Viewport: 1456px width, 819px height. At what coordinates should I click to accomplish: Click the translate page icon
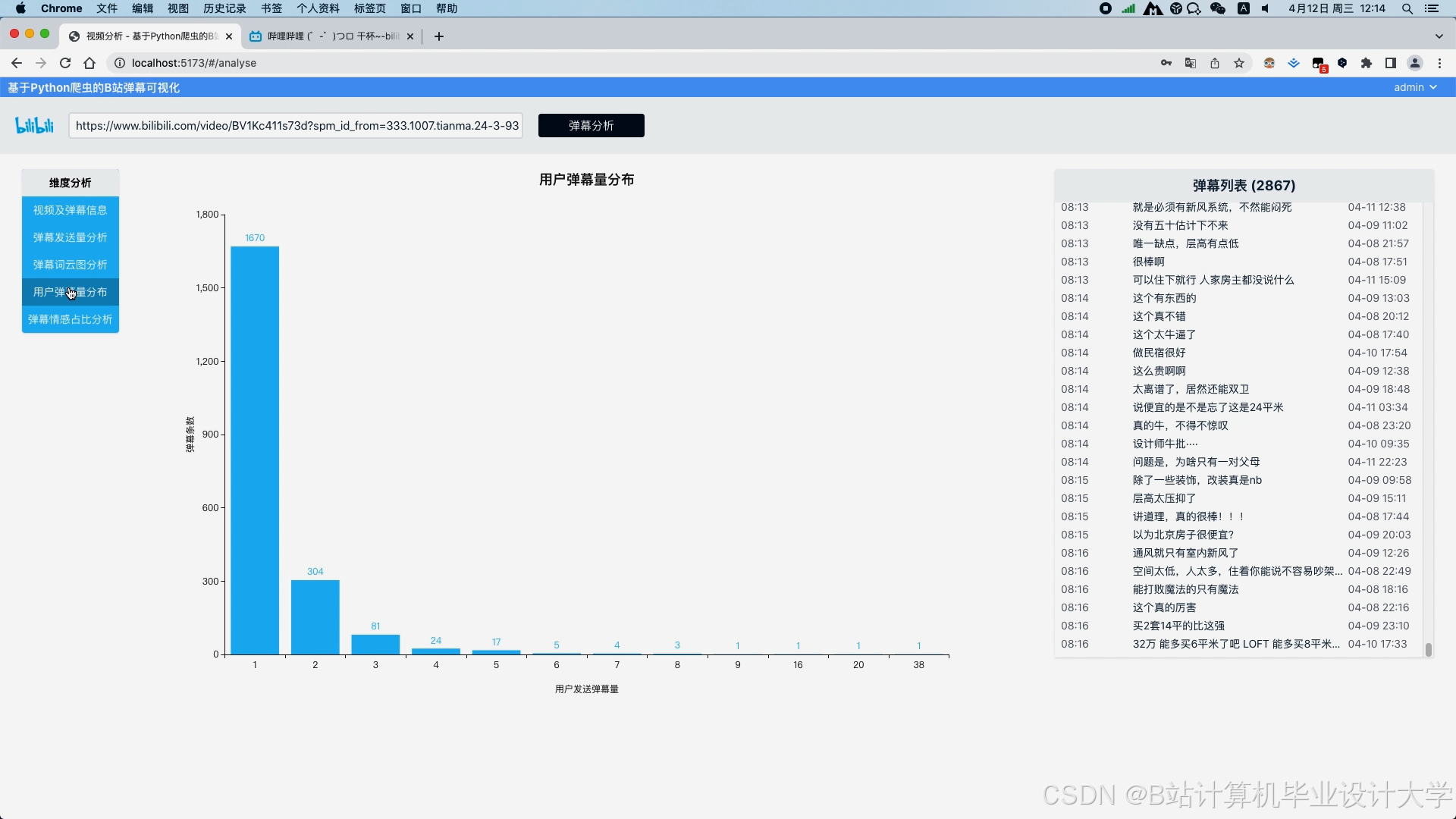(x=1191, y=63)
